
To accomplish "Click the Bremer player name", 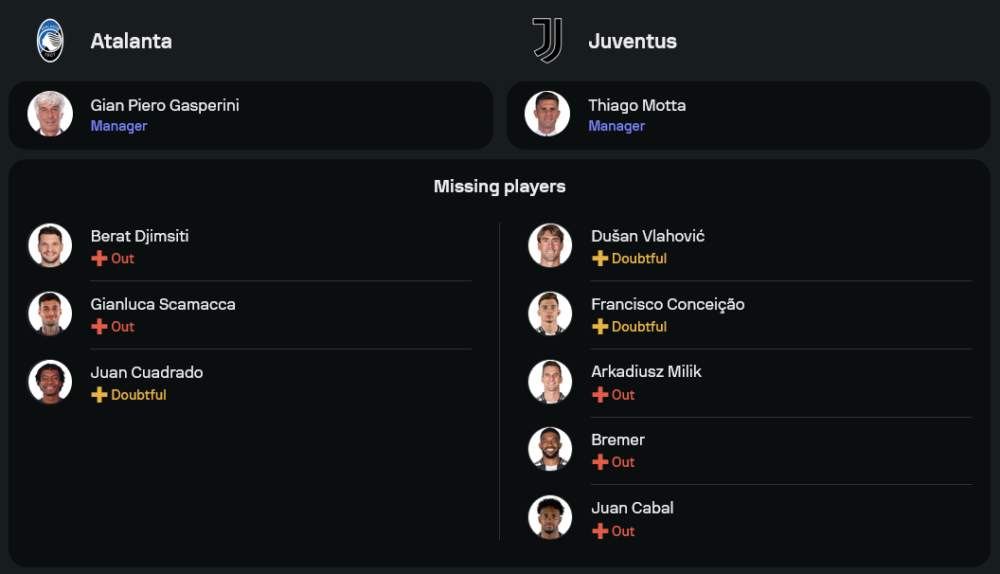I will tap(618, 440).
